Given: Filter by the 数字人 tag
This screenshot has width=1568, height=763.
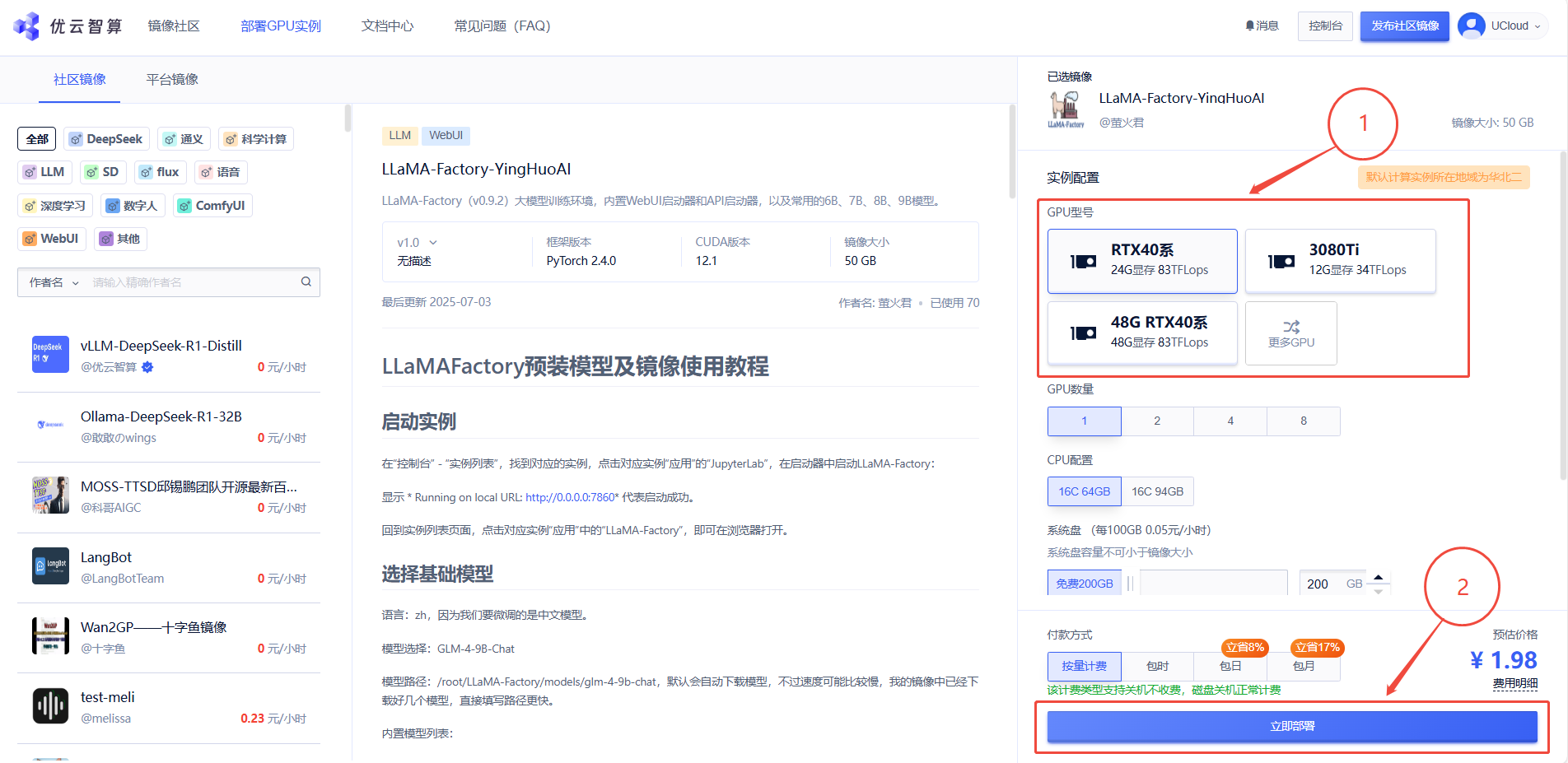Looking at the screenshot, I should (x=133, y=206).
